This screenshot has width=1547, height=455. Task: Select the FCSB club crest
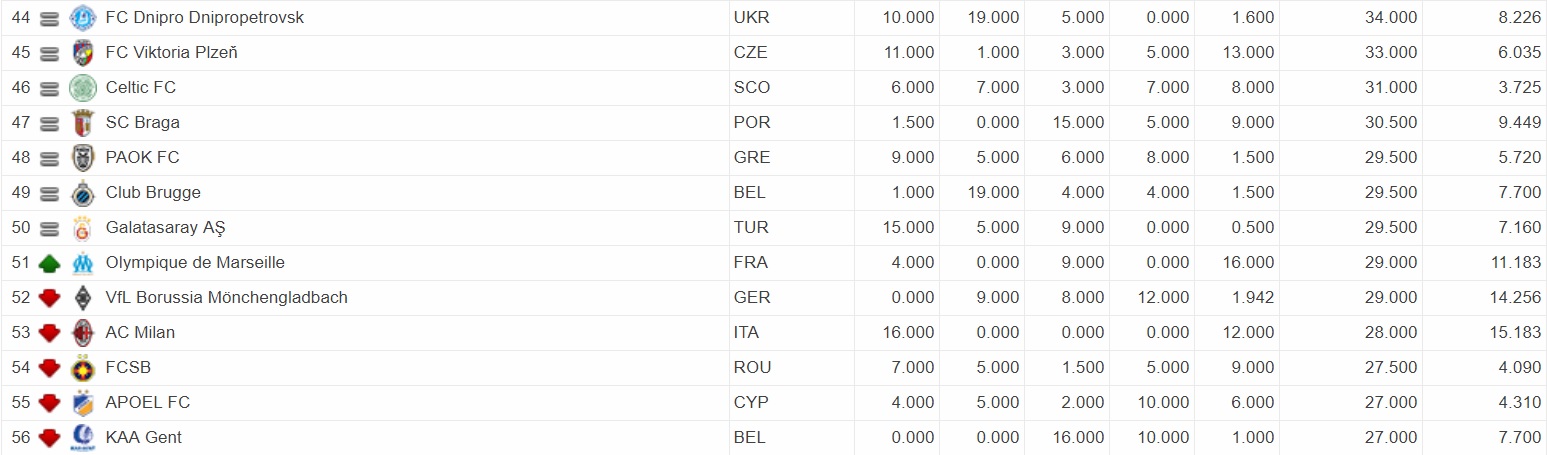(x=82, y=368)
